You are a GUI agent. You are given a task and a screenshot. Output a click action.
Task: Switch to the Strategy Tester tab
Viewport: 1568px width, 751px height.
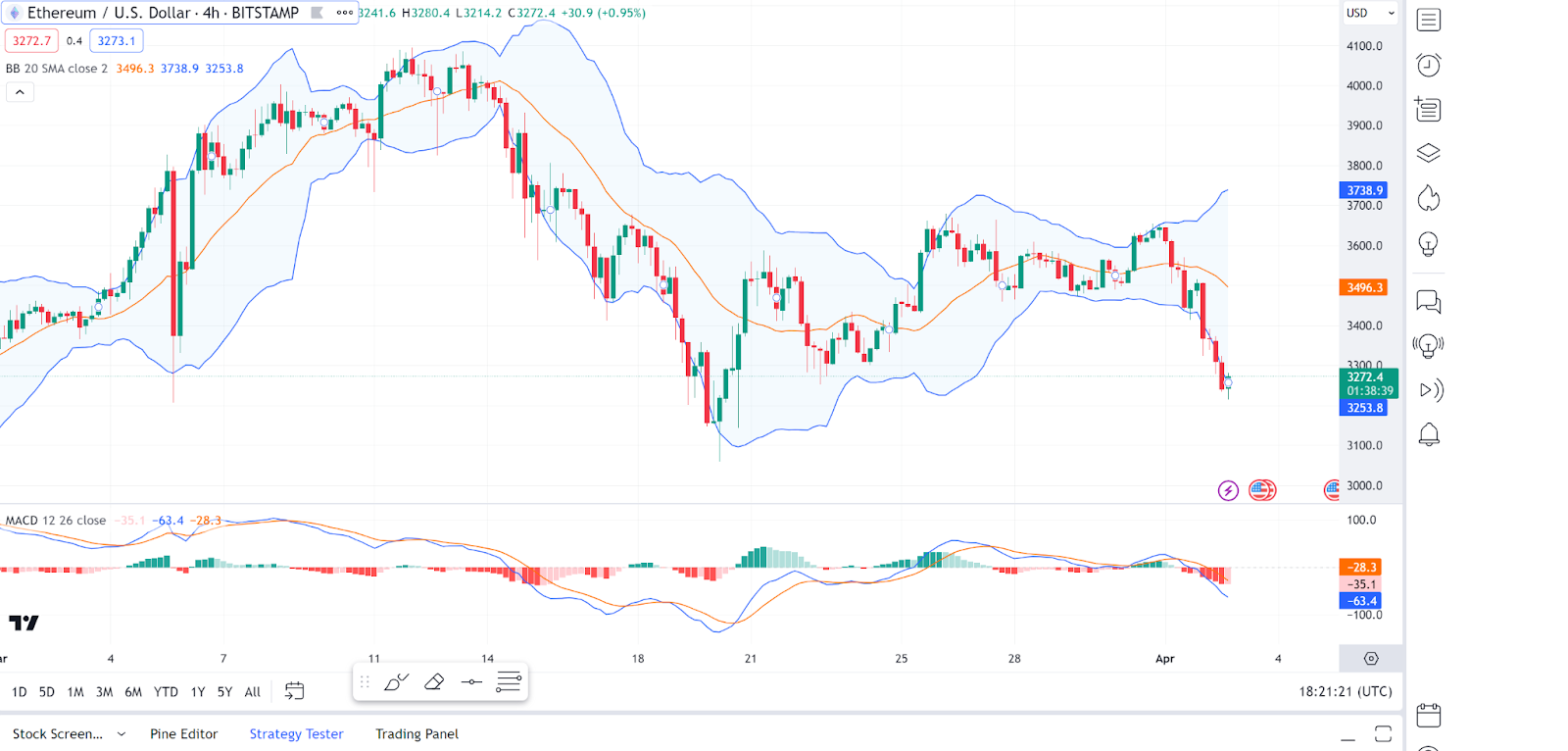[296, 733]
